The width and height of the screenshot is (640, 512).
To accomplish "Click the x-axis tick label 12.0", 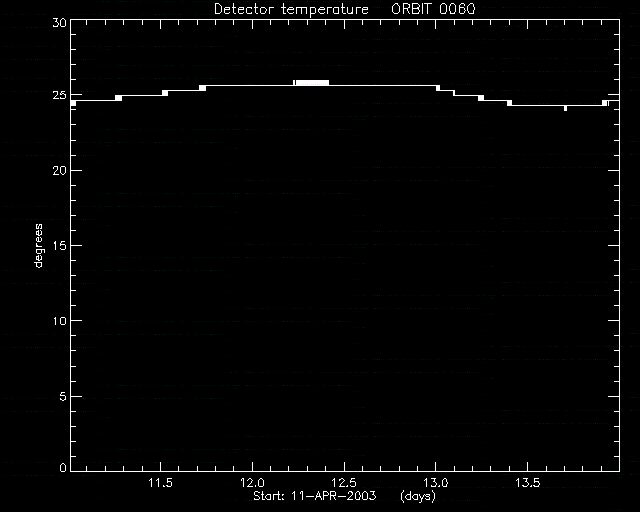I will [x=252, y=483].
